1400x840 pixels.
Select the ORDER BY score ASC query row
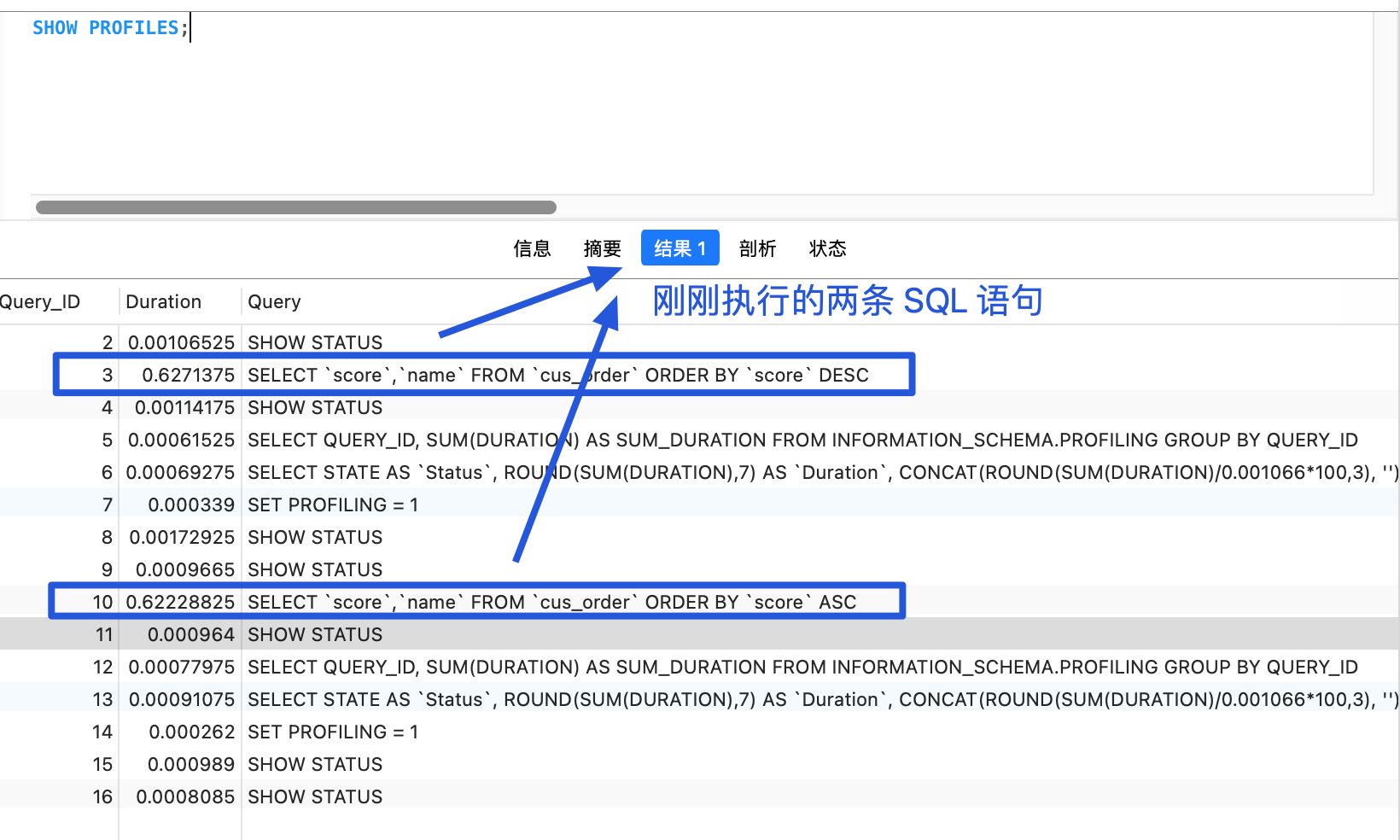[551, 603]
